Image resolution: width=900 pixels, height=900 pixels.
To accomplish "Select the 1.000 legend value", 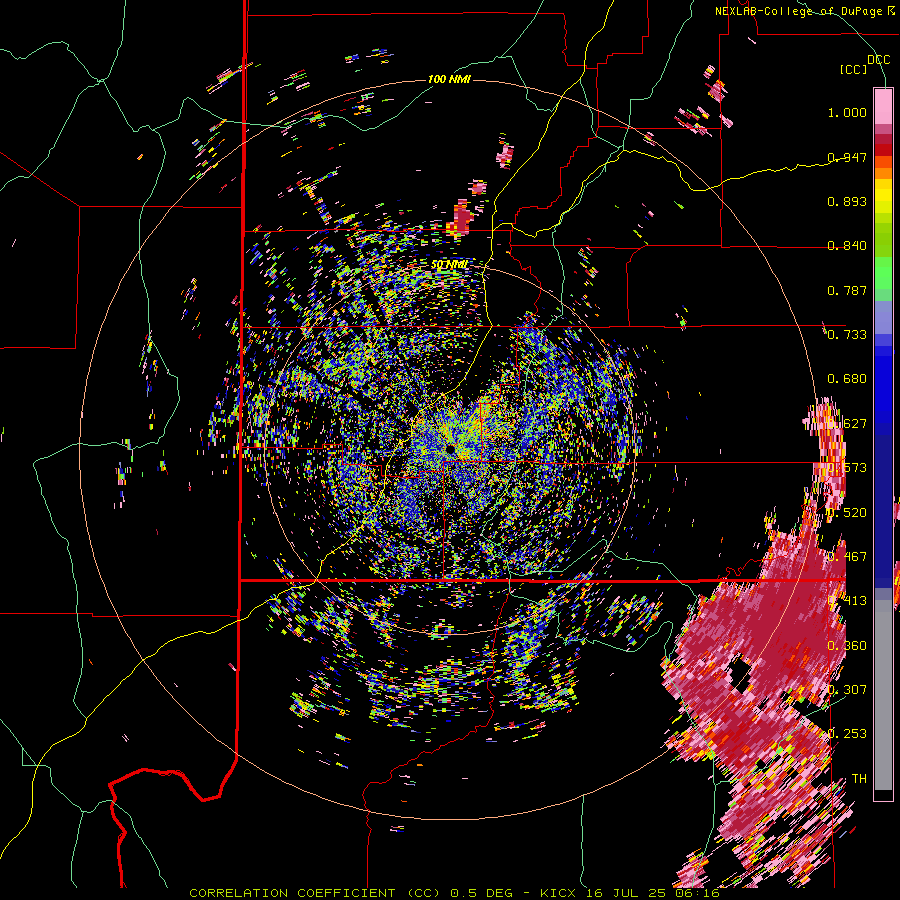I will [x=847, y=112].
